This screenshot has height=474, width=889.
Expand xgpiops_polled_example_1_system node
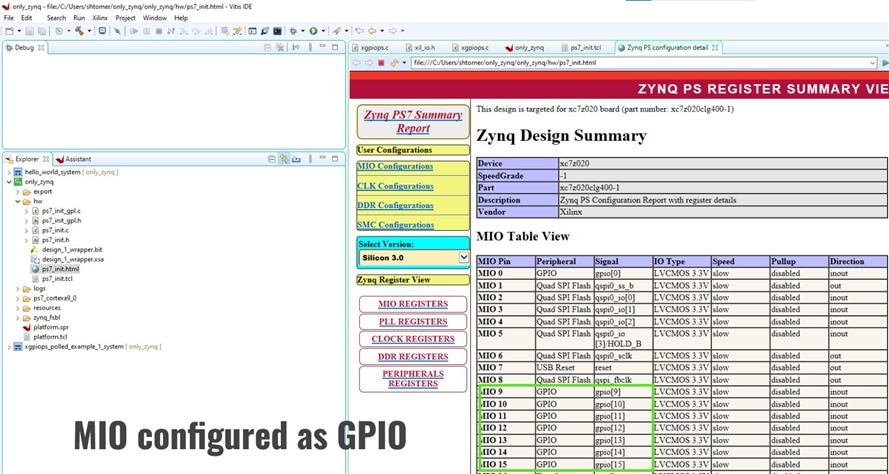[9, 346]
